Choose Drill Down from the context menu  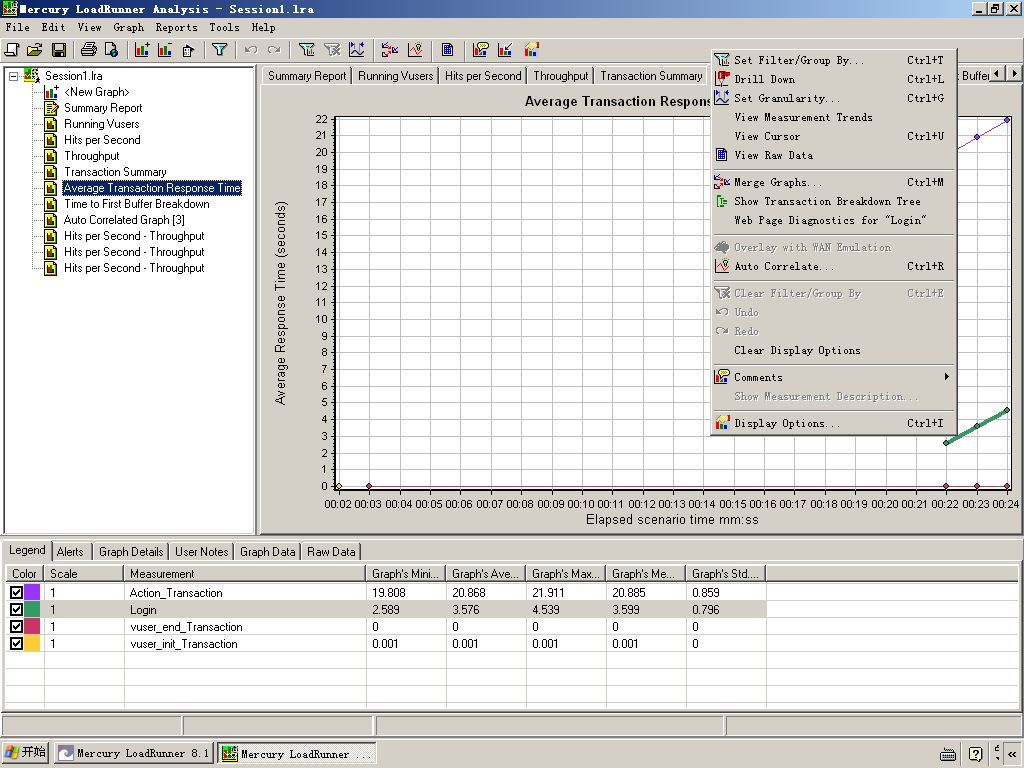pos(831,79)
